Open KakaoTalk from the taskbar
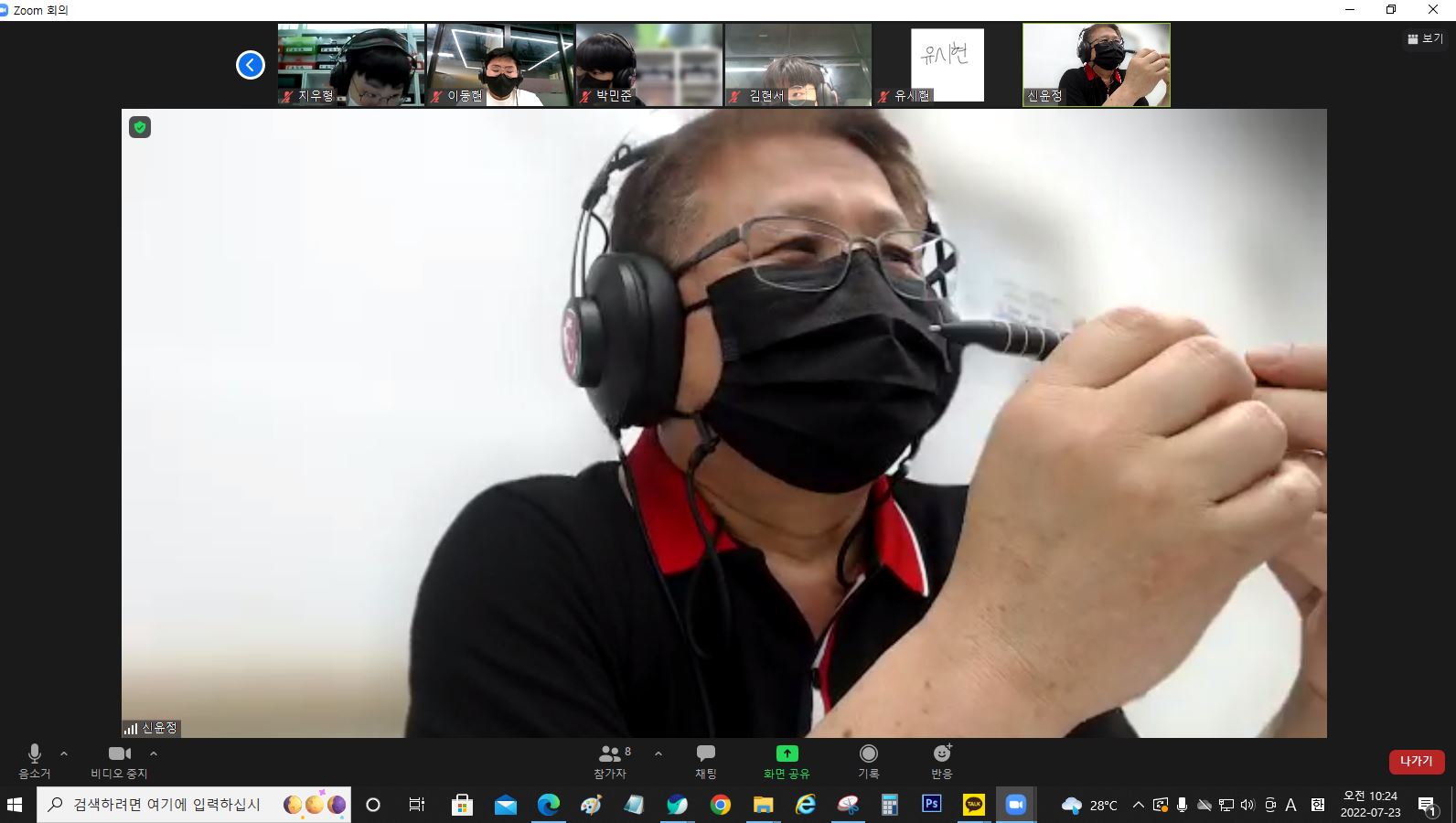This screenshot has height=823, width=1456. tap(973, 805)
